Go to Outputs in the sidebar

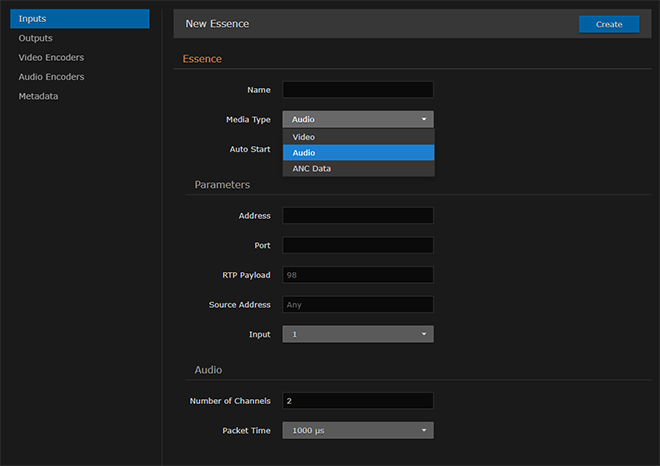36,38
